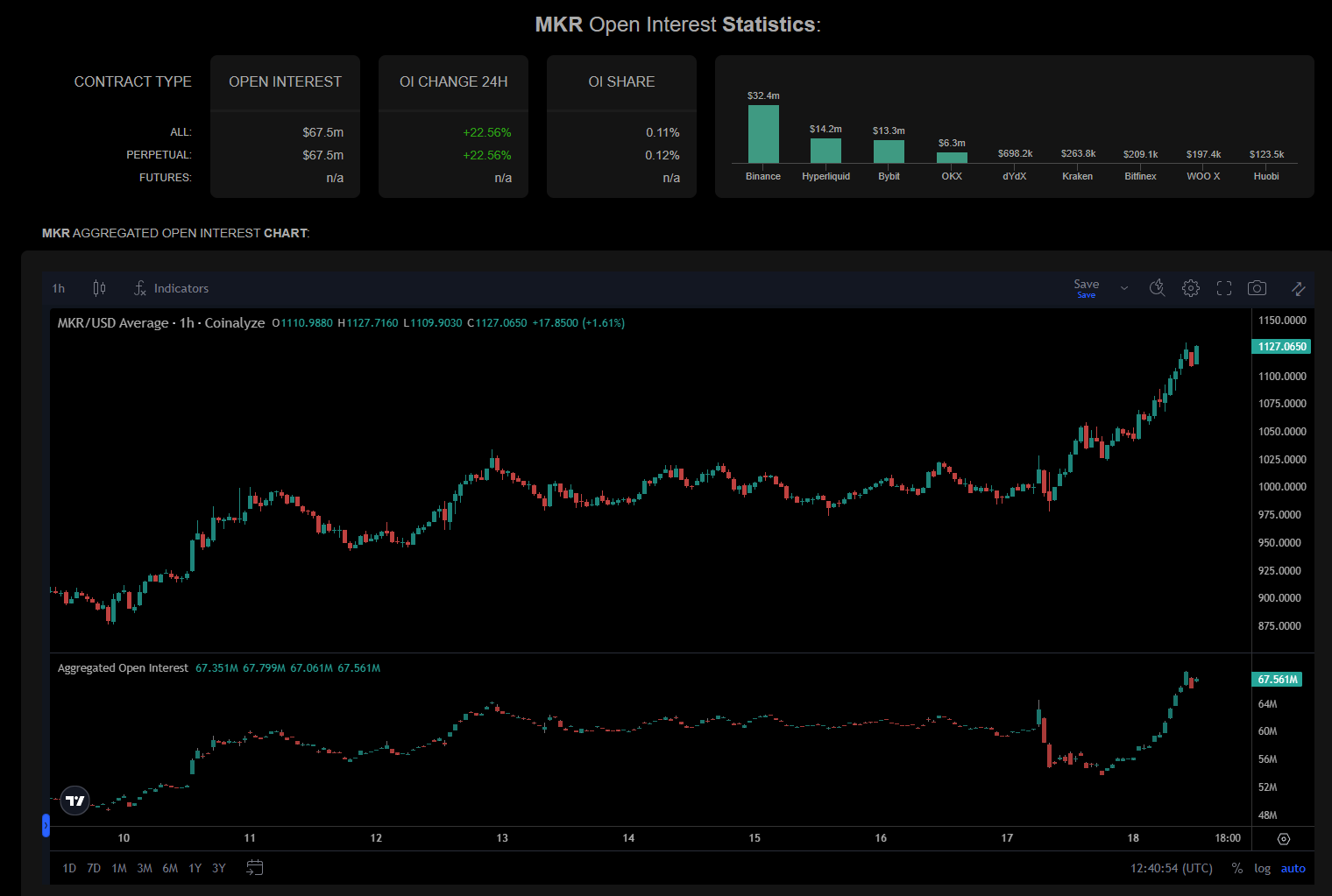Open chart settings gear in toolbar
The height and width of the screenshot is (896, 1332).
tap(1190, 288)
